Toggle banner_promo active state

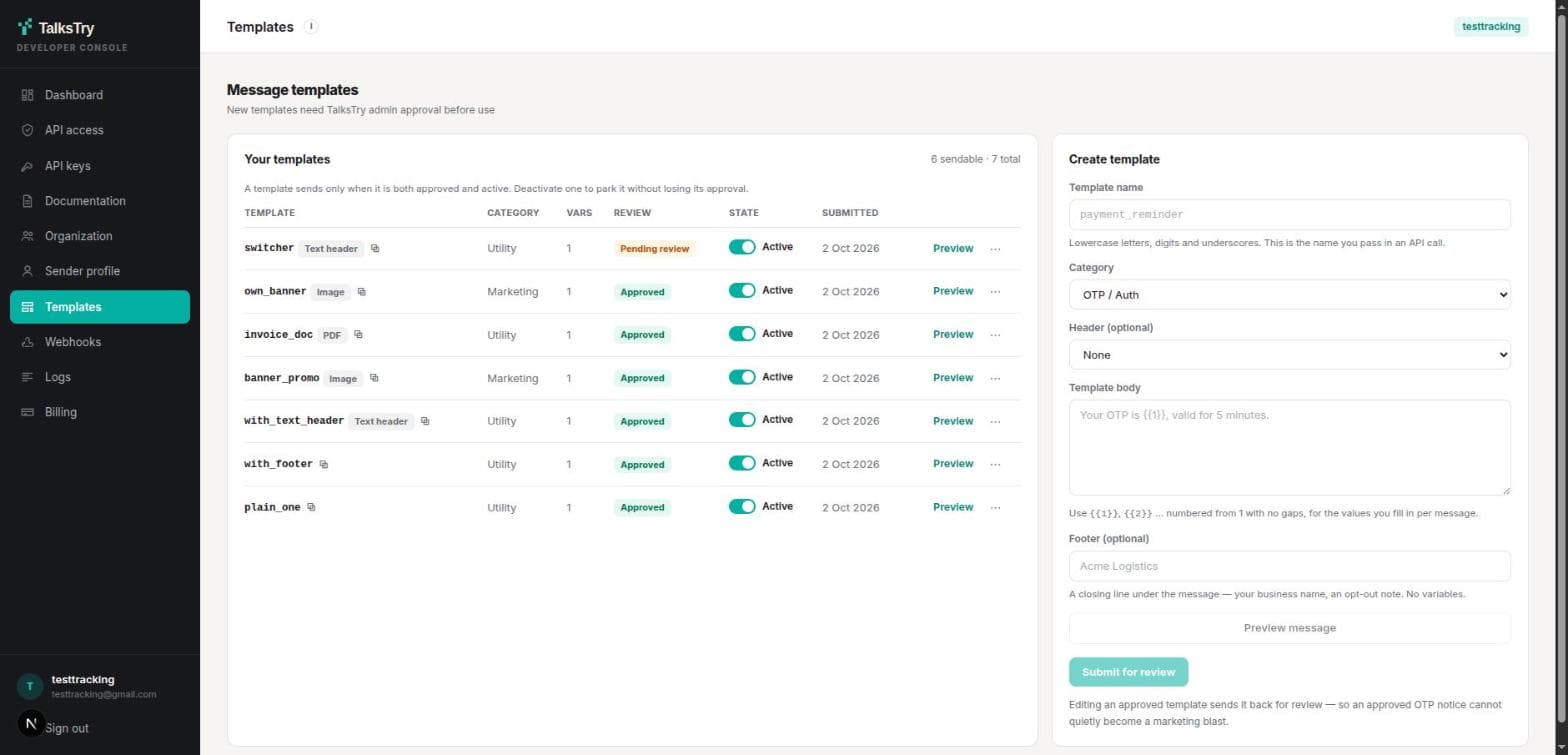tap(742, 377)
